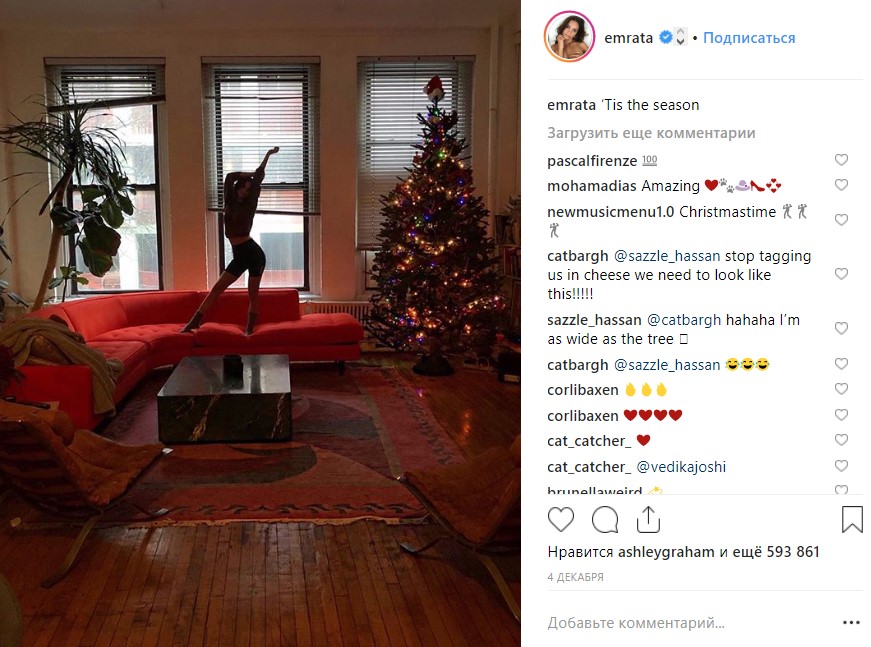The height and width of the screenshot is (647, 871).
Task: Like the pascalfirenze comment
Action: [x=842, y=160]
